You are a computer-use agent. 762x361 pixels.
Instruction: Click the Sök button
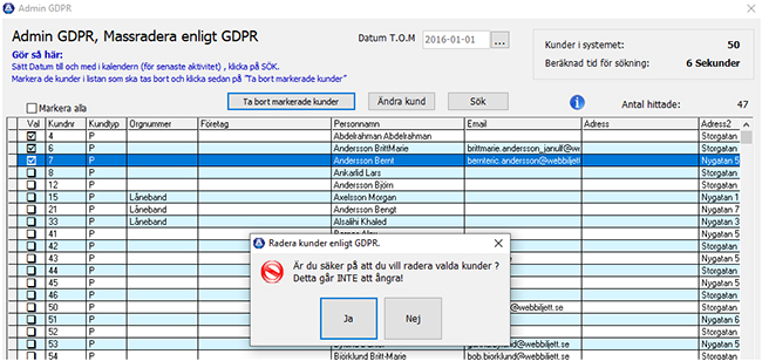click(x=478, y=102)
